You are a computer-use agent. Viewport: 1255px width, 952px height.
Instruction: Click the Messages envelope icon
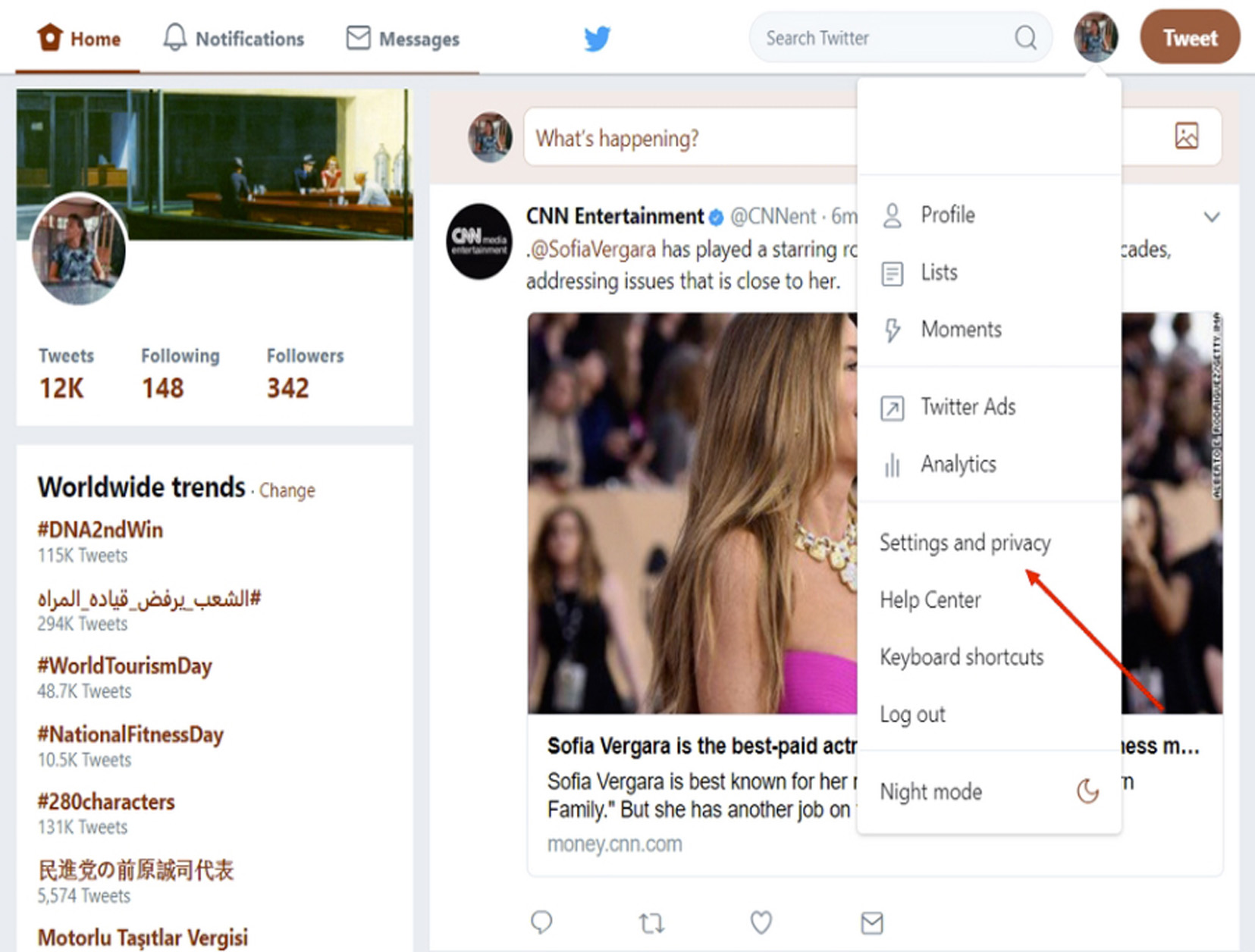point(358,37)
